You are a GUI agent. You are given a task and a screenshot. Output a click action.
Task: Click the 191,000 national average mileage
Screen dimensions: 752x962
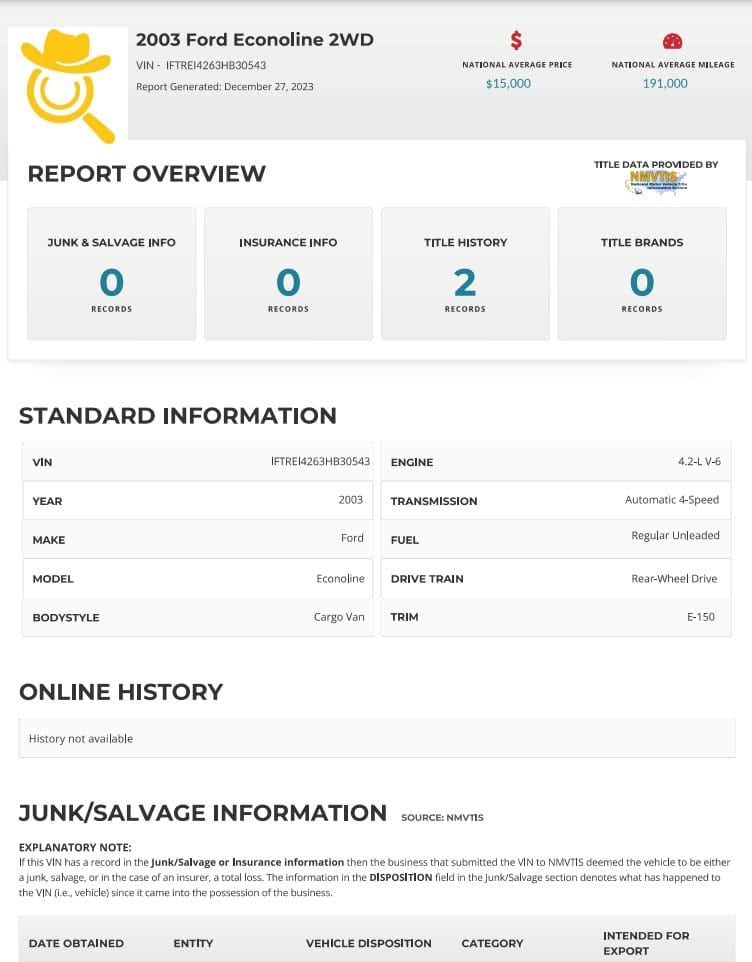pos(665,83)
